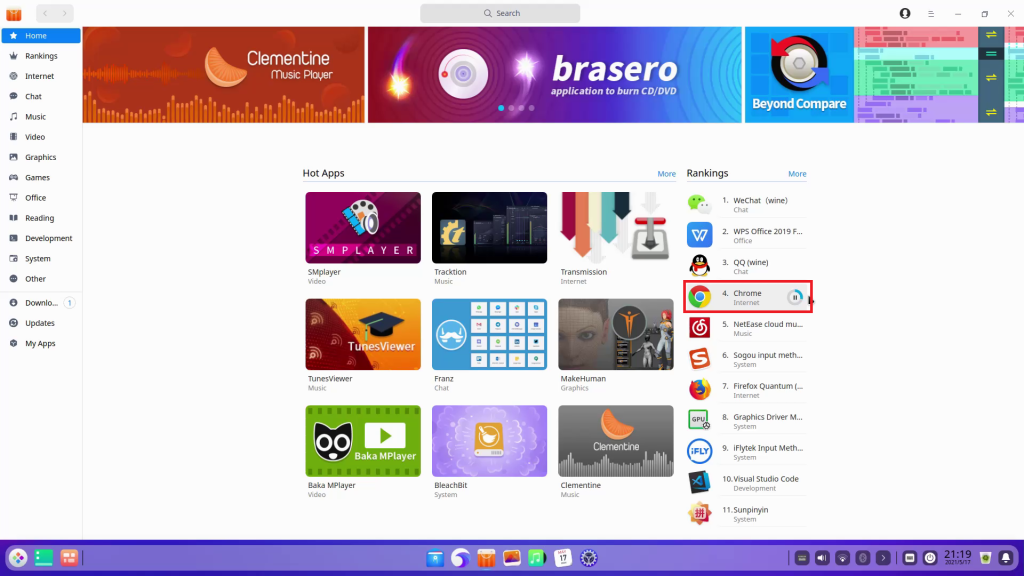The image size is (1024, 576).
Task: Click the iFlytek Input Method icon
Action: tap(699, 451)
